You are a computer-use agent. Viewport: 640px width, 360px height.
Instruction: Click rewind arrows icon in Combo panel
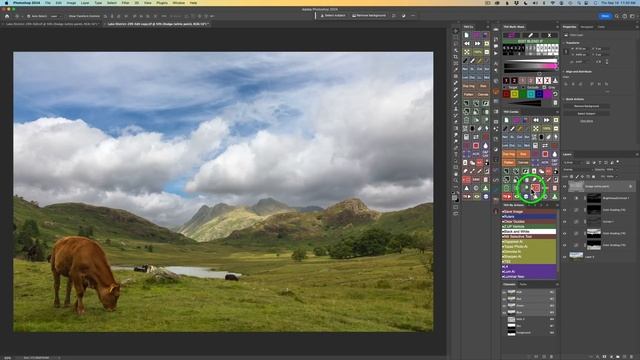536,120
